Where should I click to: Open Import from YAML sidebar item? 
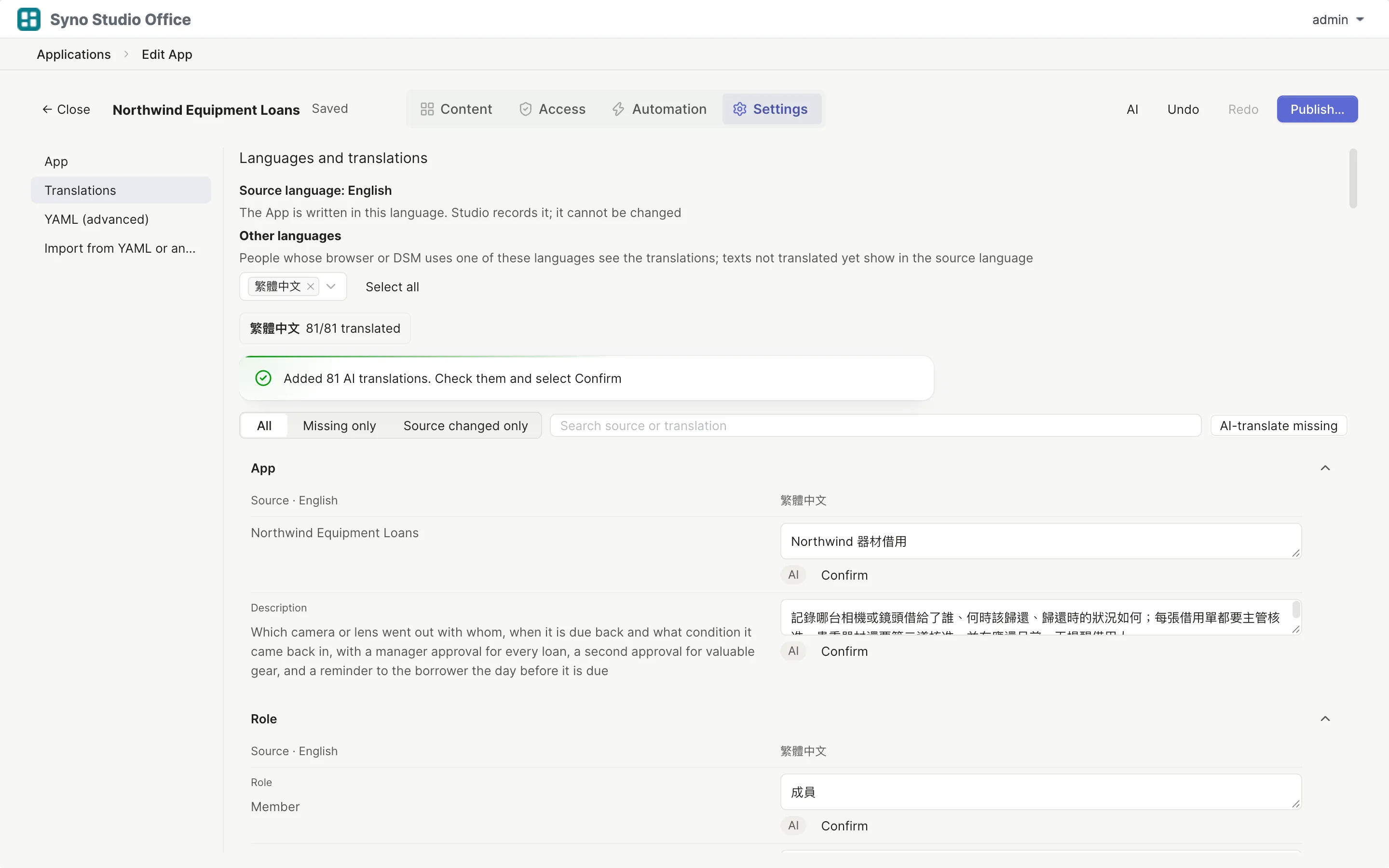coord(121,248)
